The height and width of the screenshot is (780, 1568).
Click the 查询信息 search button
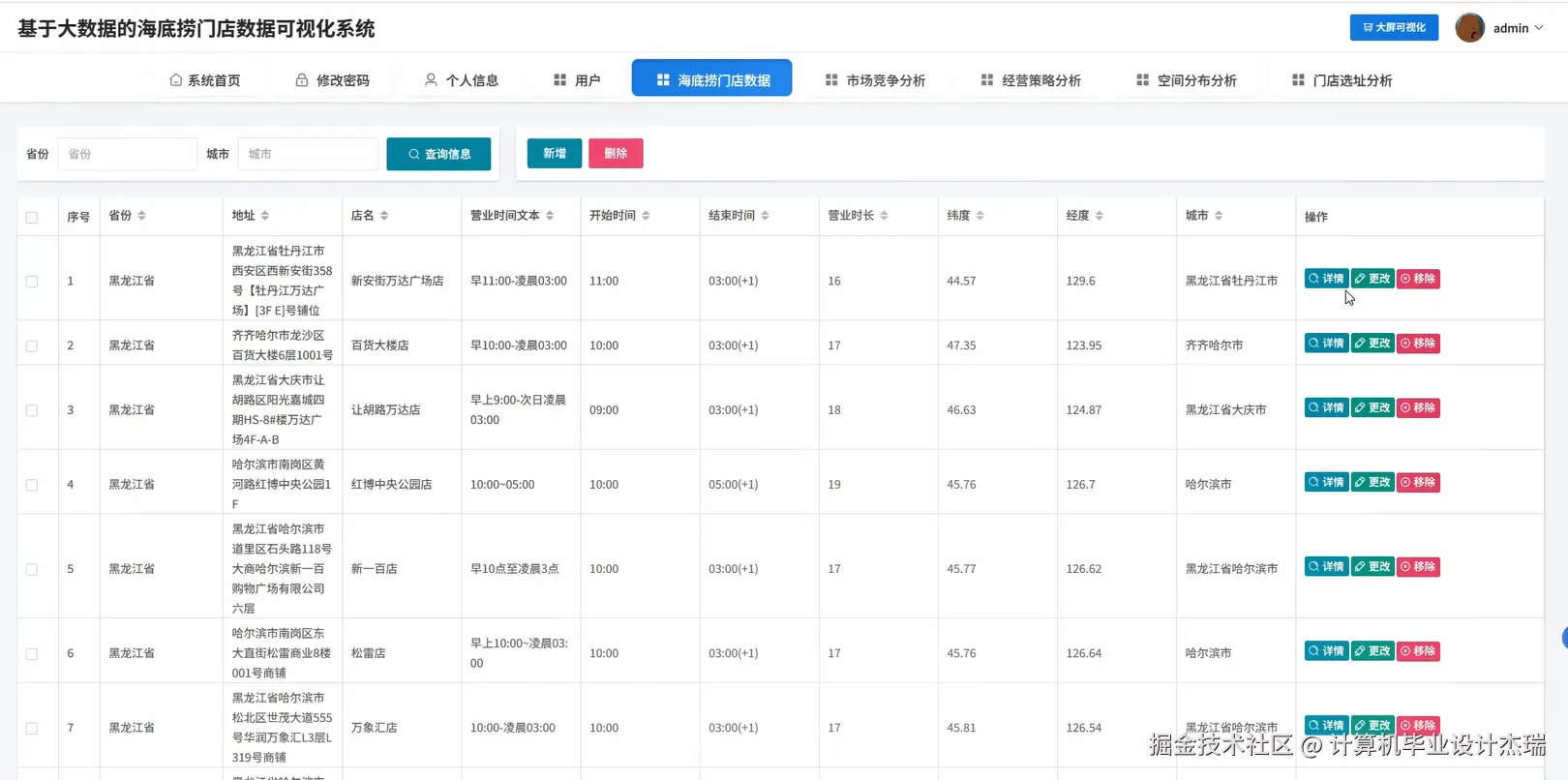[438, 154]
